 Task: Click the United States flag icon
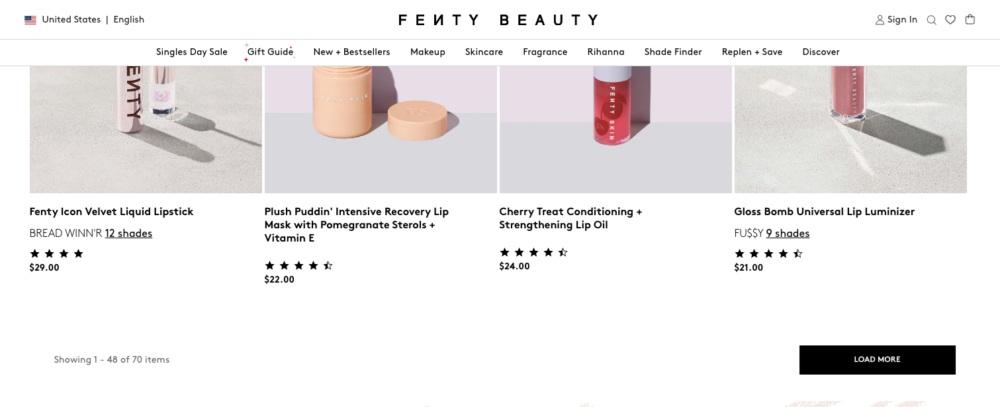coord(30,20)
